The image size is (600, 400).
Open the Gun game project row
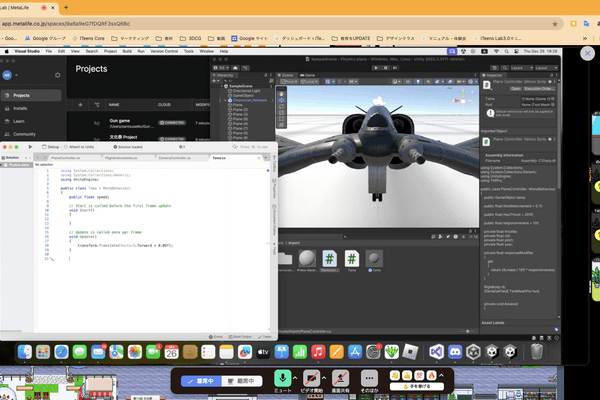(139, 123)
